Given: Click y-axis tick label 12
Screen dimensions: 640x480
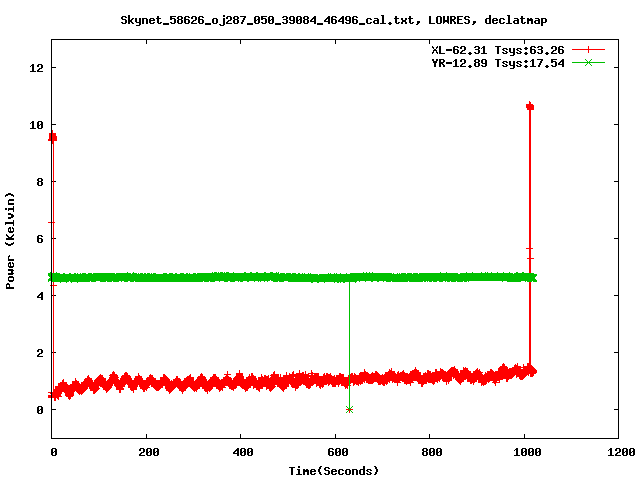Looking at the screenshot, I should coord(37,68).
